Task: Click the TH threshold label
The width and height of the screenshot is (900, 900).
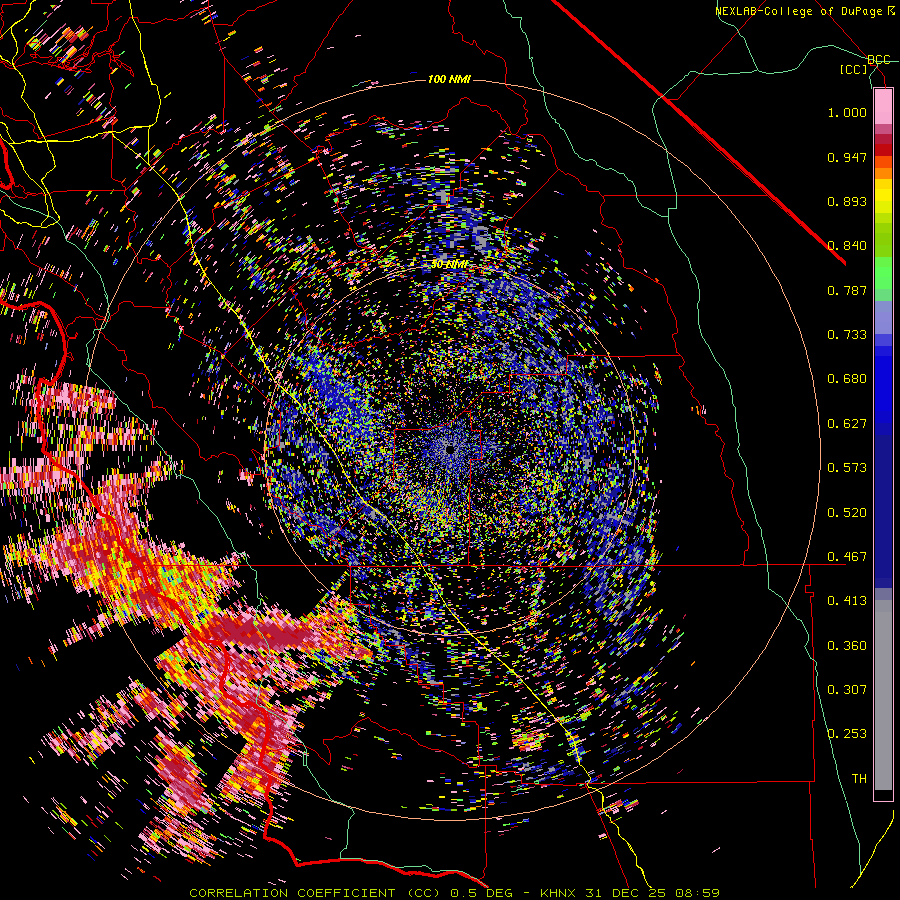Action: coord(859,779)
